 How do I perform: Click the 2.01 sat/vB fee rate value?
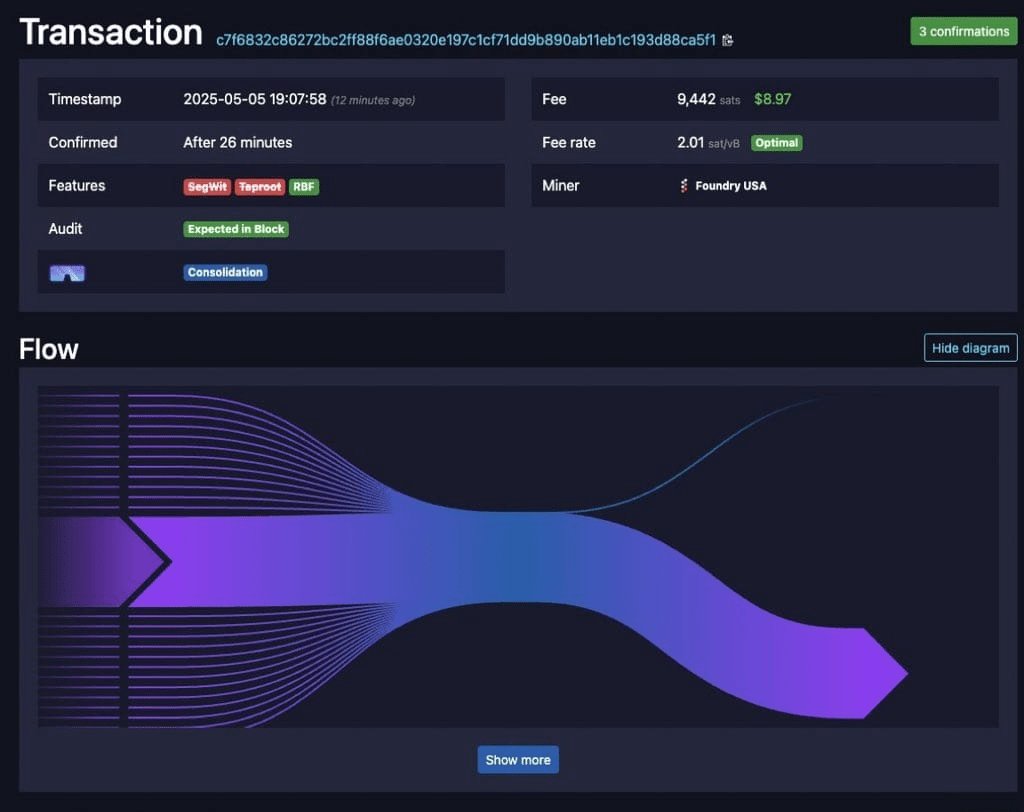pos(709,142)
